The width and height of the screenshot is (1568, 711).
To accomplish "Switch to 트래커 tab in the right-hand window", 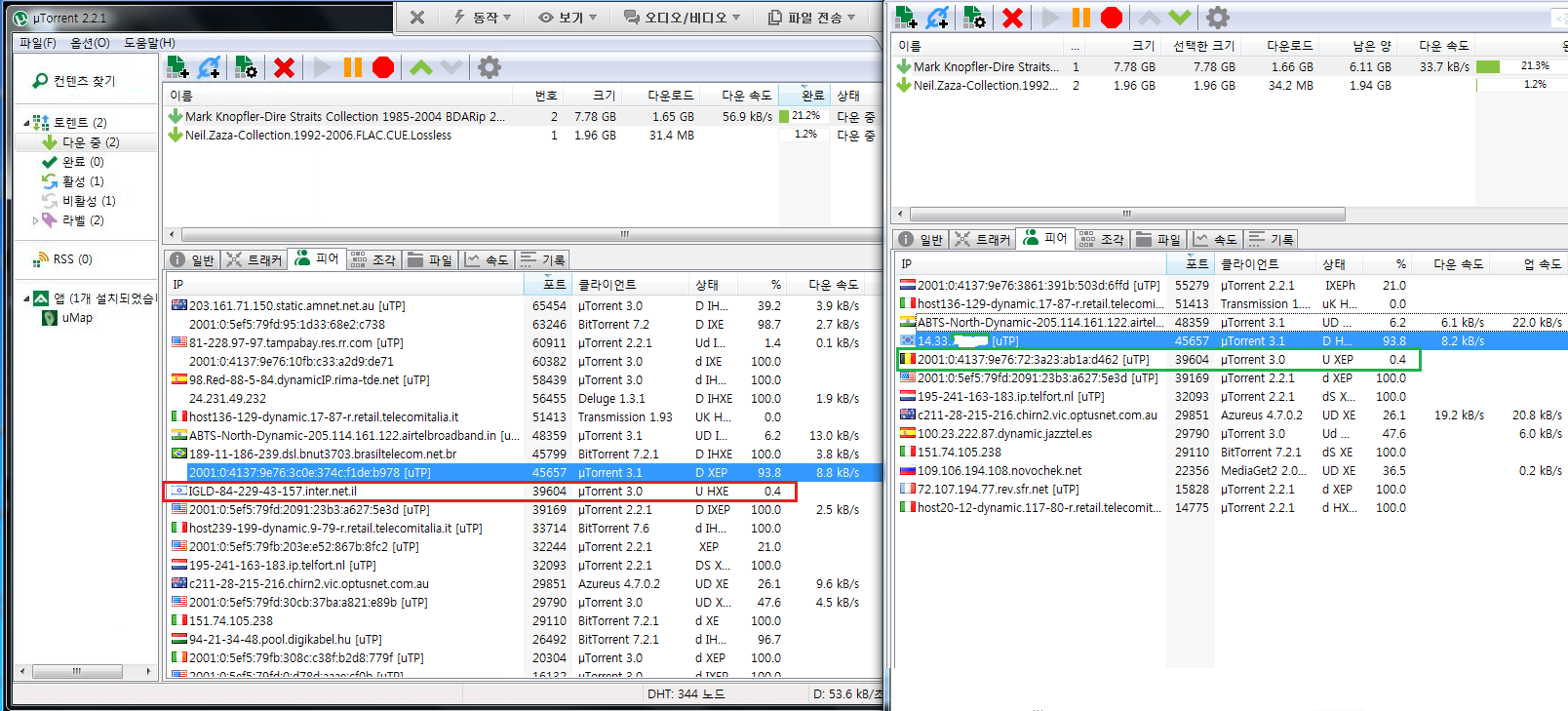I will tap(982, 239).
